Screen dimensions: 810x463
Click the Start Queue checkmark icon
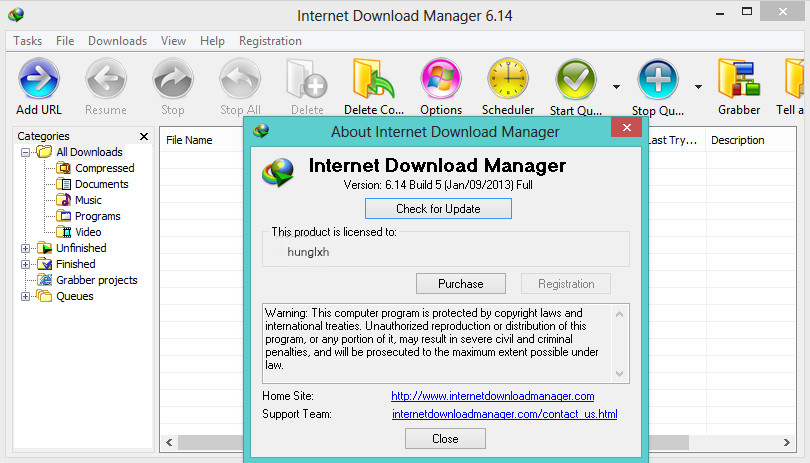tap(575, 79)
